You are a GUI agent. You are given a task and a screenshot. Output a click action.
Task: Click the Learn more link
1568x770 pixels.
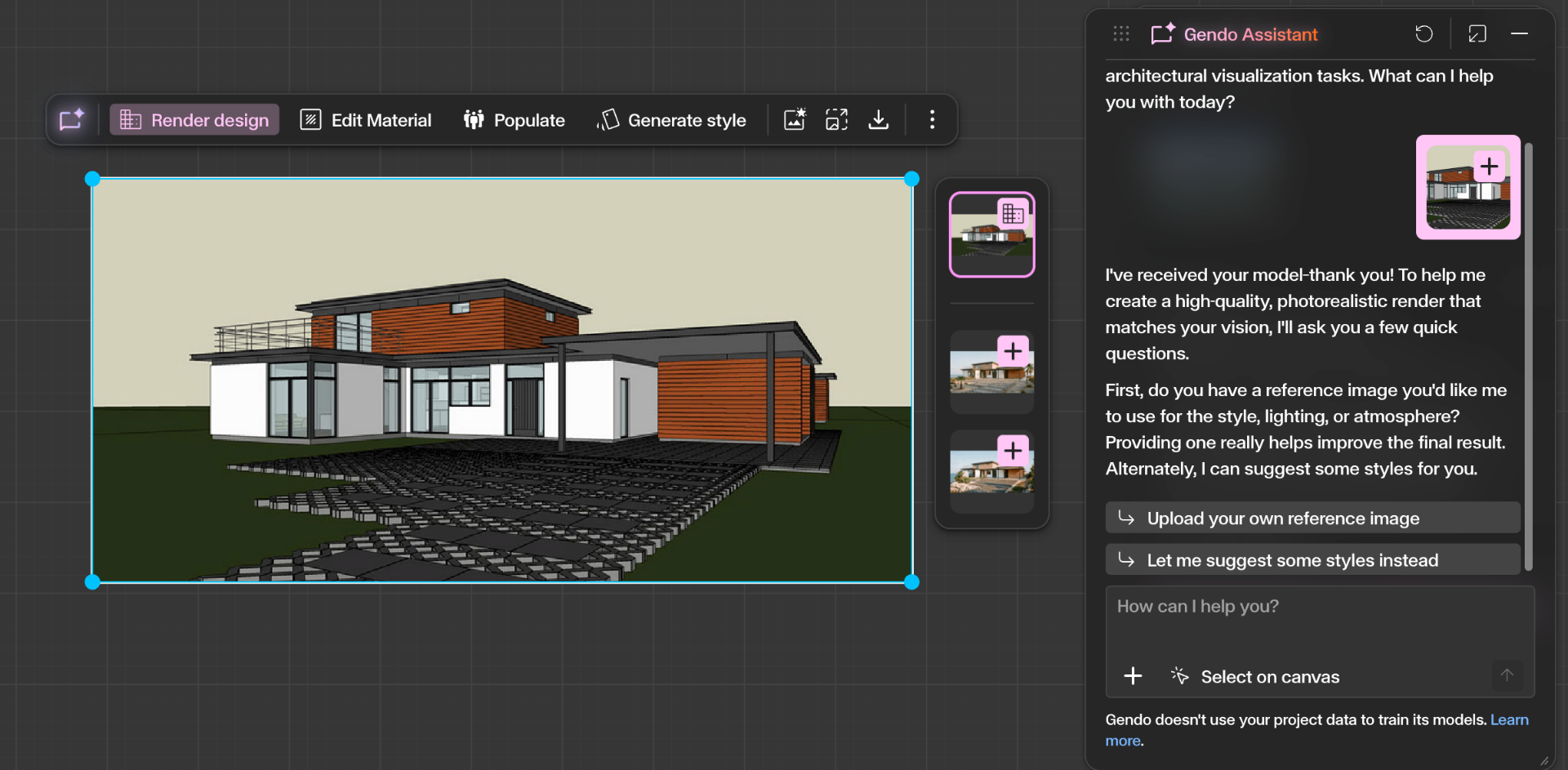(1510, 719)
